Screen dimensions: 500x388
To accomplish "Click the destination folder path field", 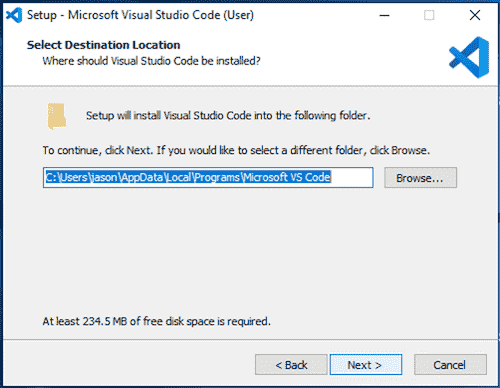I will click(x=208, y=178).
